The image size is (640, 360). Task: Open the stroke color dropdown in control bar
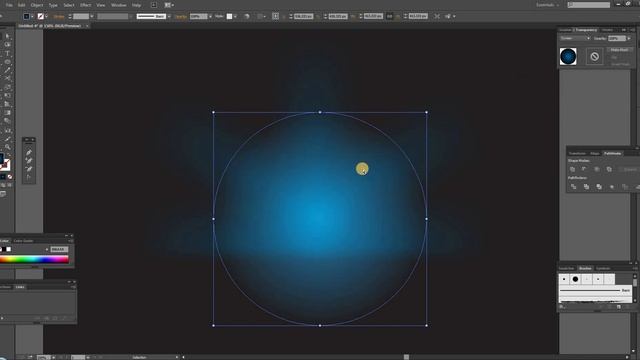[46, 16]
